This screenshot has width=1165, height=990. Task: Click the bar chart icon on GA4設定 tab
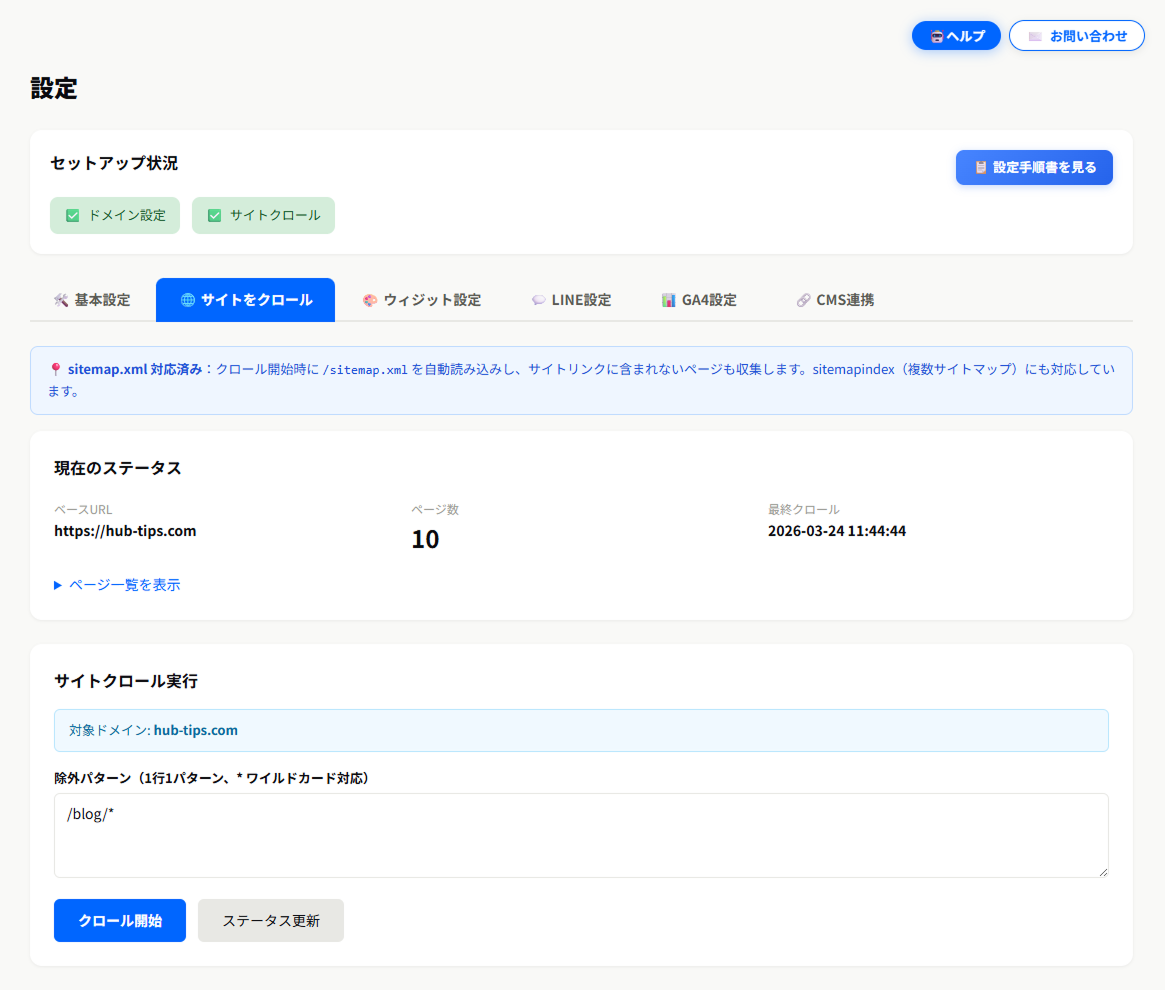[x=667, y=299]
